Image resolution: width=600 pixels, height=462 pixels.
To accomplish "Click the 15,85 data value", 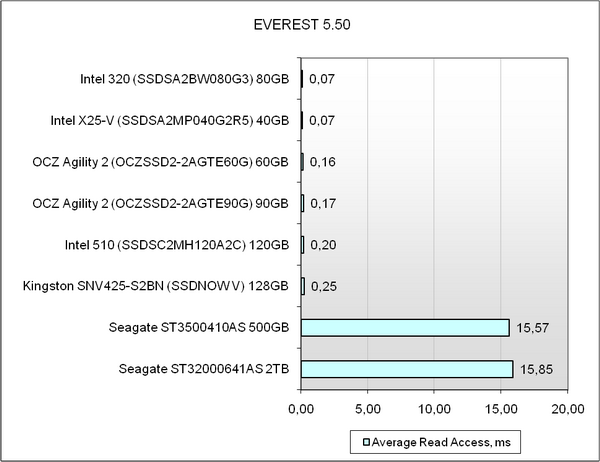I will [536, 369].
